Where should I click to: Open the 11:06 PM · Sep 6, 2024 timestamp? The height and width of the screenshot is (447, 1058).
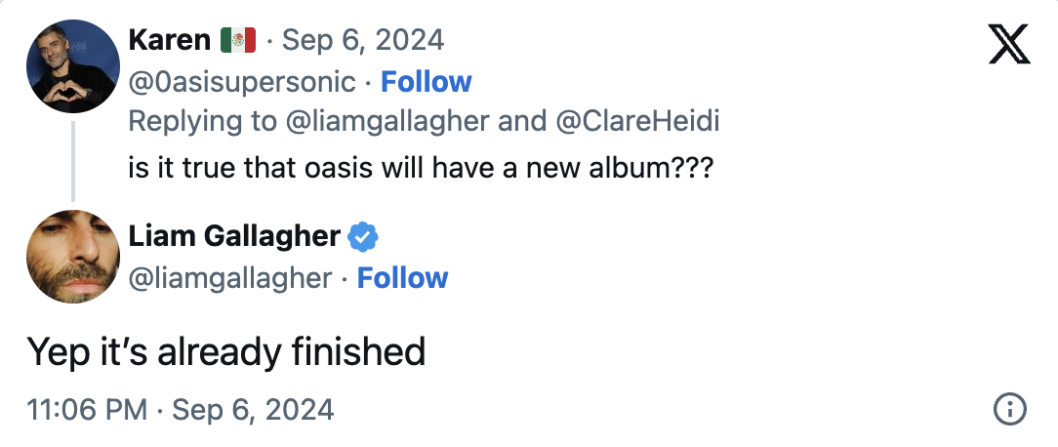pyautogui.click(x=180, y=410)
